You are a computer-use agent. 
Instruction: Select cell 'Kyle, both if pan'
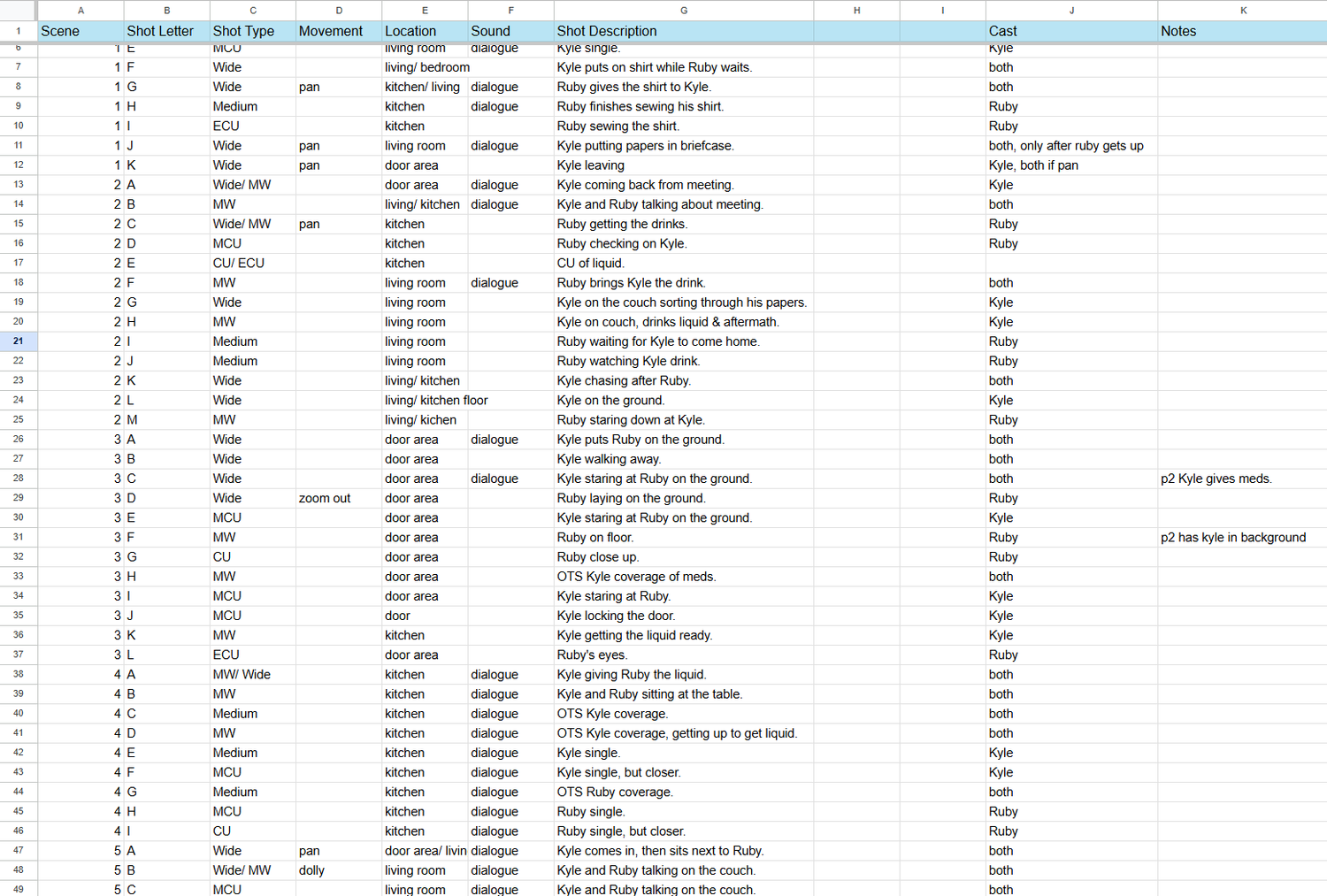(x=1071, y=165)
